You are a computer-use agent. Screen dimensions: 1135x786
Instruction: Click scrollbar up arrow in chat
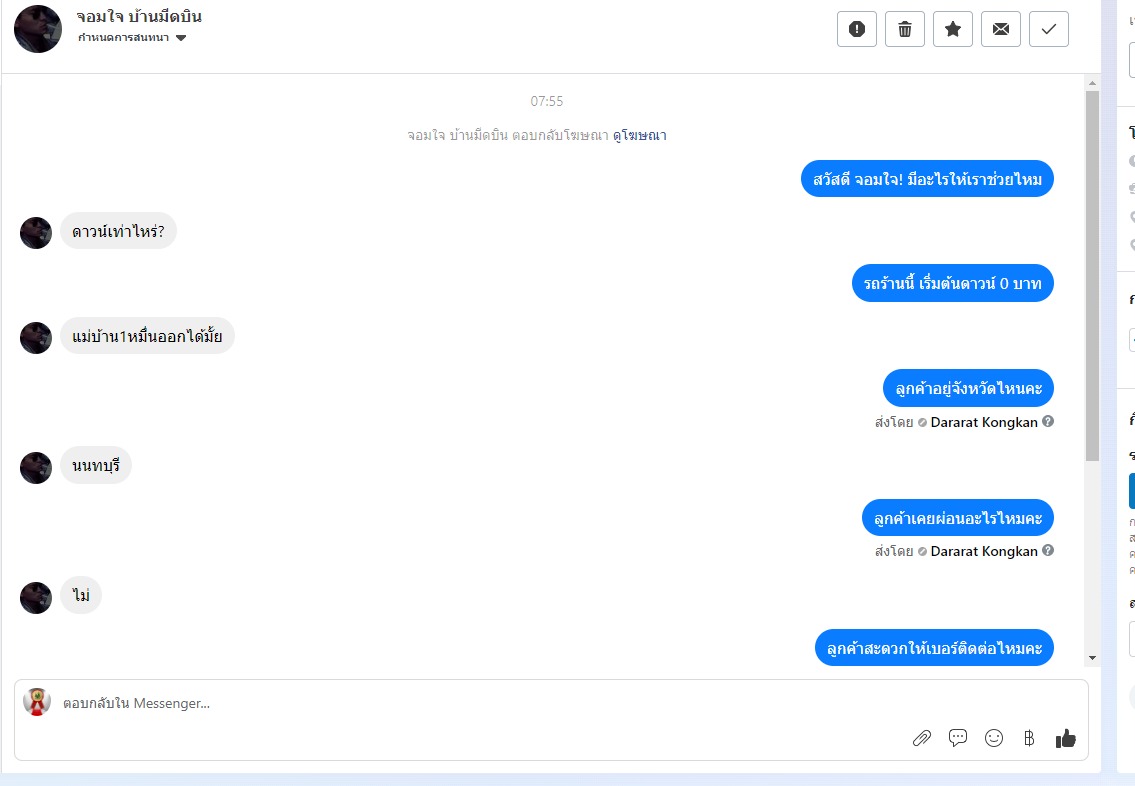tap(1092, 83)
